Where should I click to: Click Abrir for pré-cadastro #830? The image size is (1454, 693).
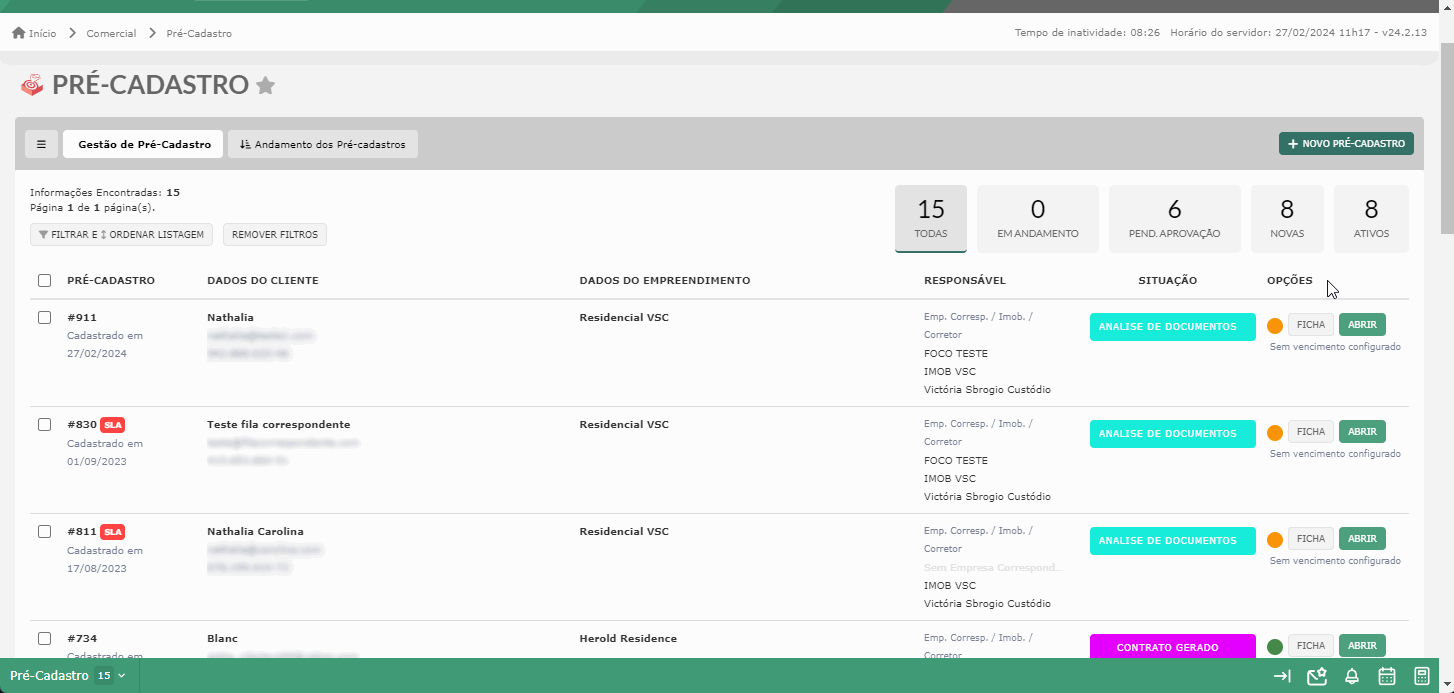click(1362, 432)
